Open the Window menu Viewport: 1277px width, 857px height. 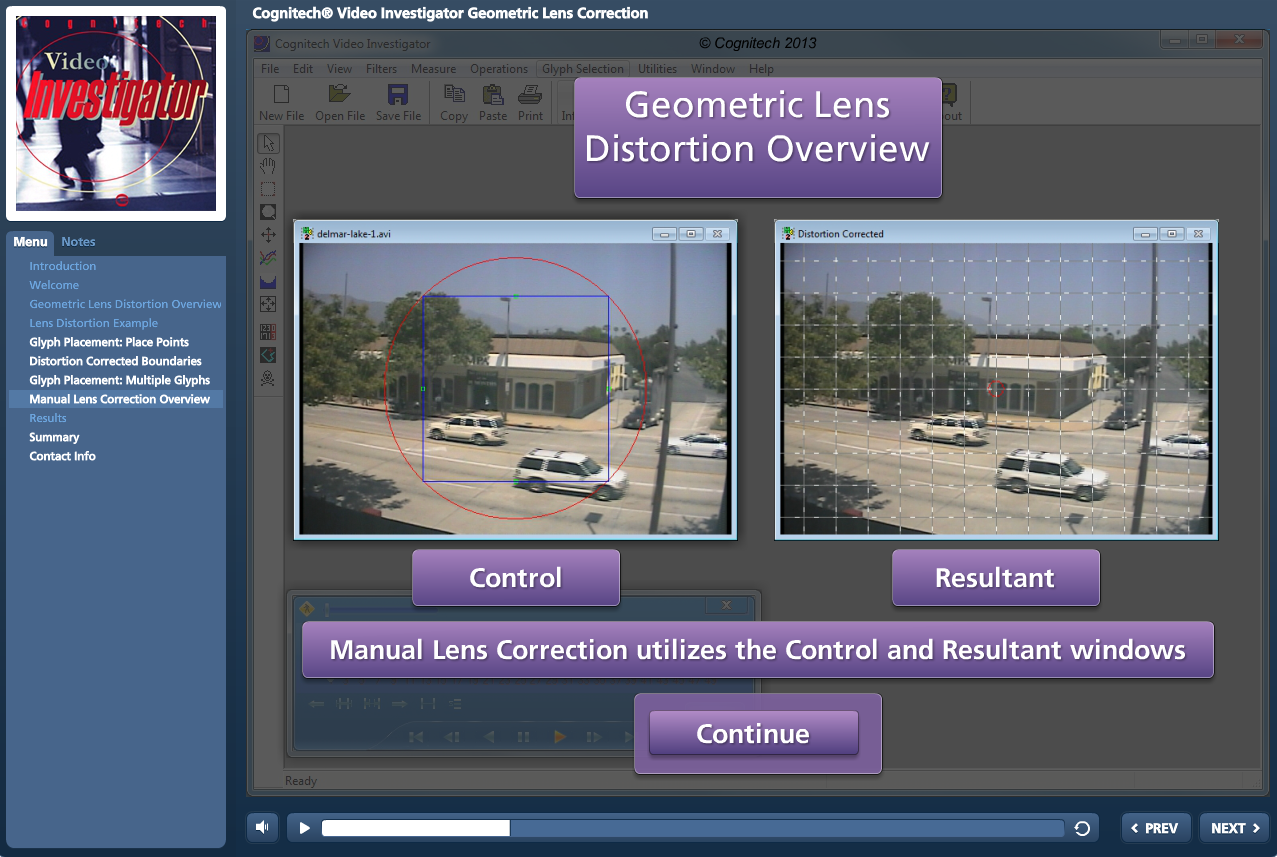click(713, 69)
